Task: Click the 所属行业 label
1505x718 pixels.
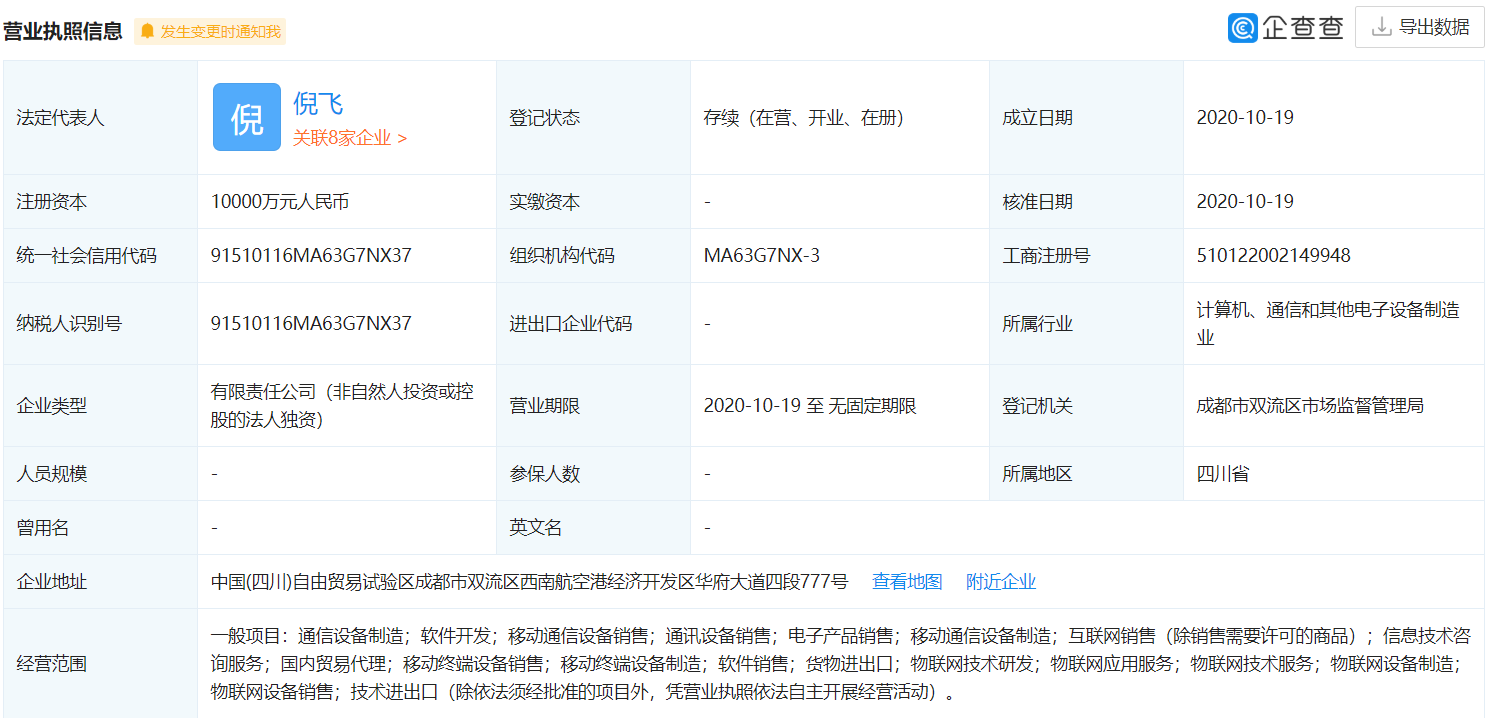Action: (x=1038, y=324)
